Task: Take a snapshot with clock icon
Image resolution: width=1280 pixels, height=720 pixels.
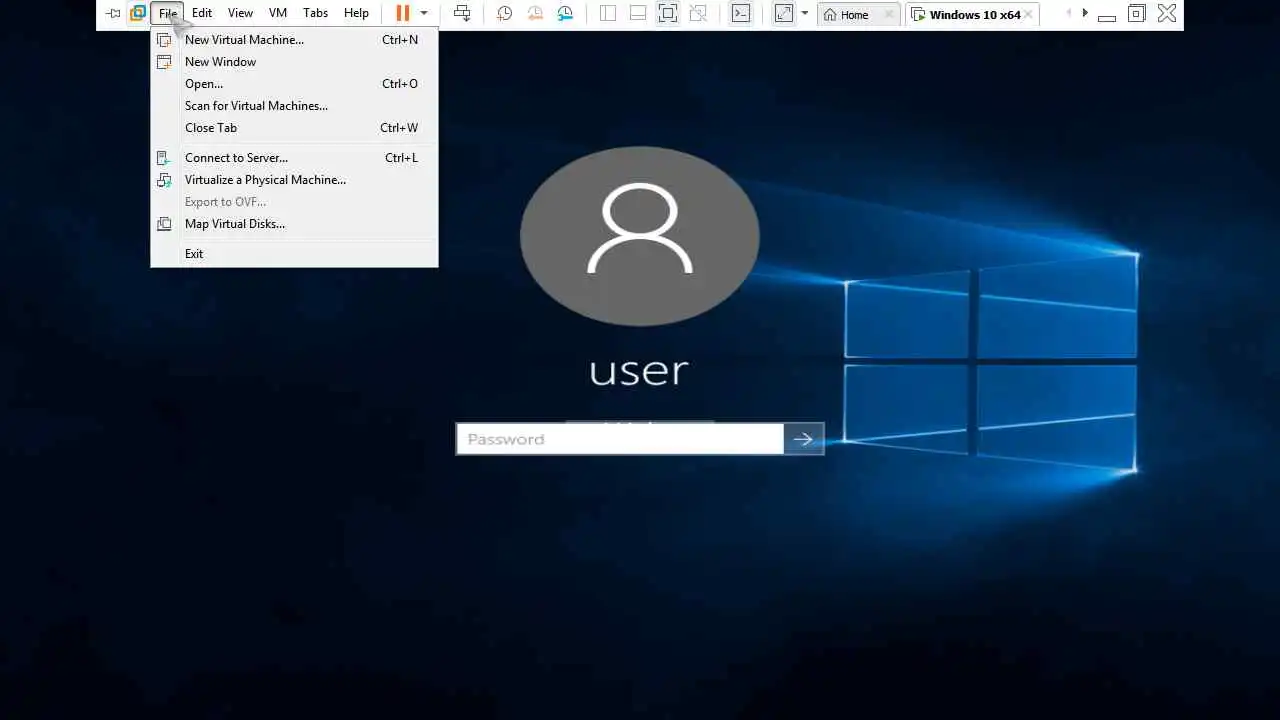Action: (x=505, y=13)
